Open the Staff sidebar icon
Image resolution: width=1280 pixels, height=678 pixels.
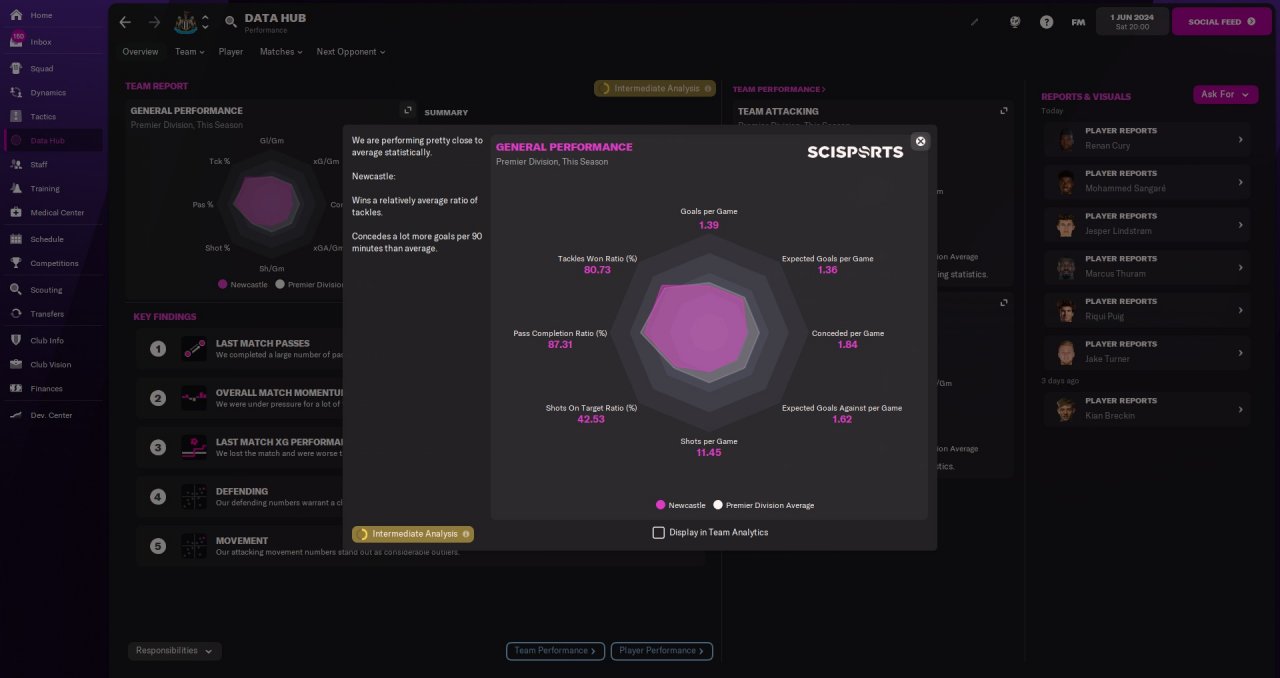coord(16,164)
